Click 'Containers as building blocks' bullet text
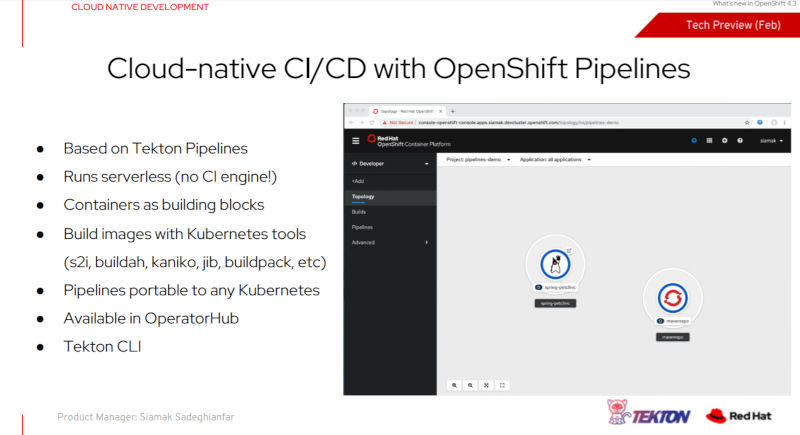Viewport: 800px width, 435px height. [164, 204]
